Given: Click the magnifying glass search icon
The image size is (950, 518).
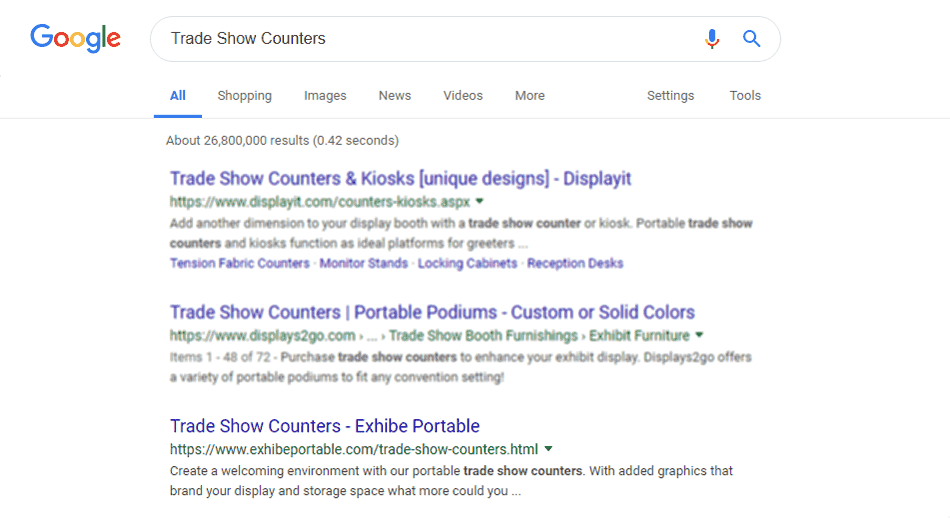Looking at the screenshot, I should (x=751, y=39).
